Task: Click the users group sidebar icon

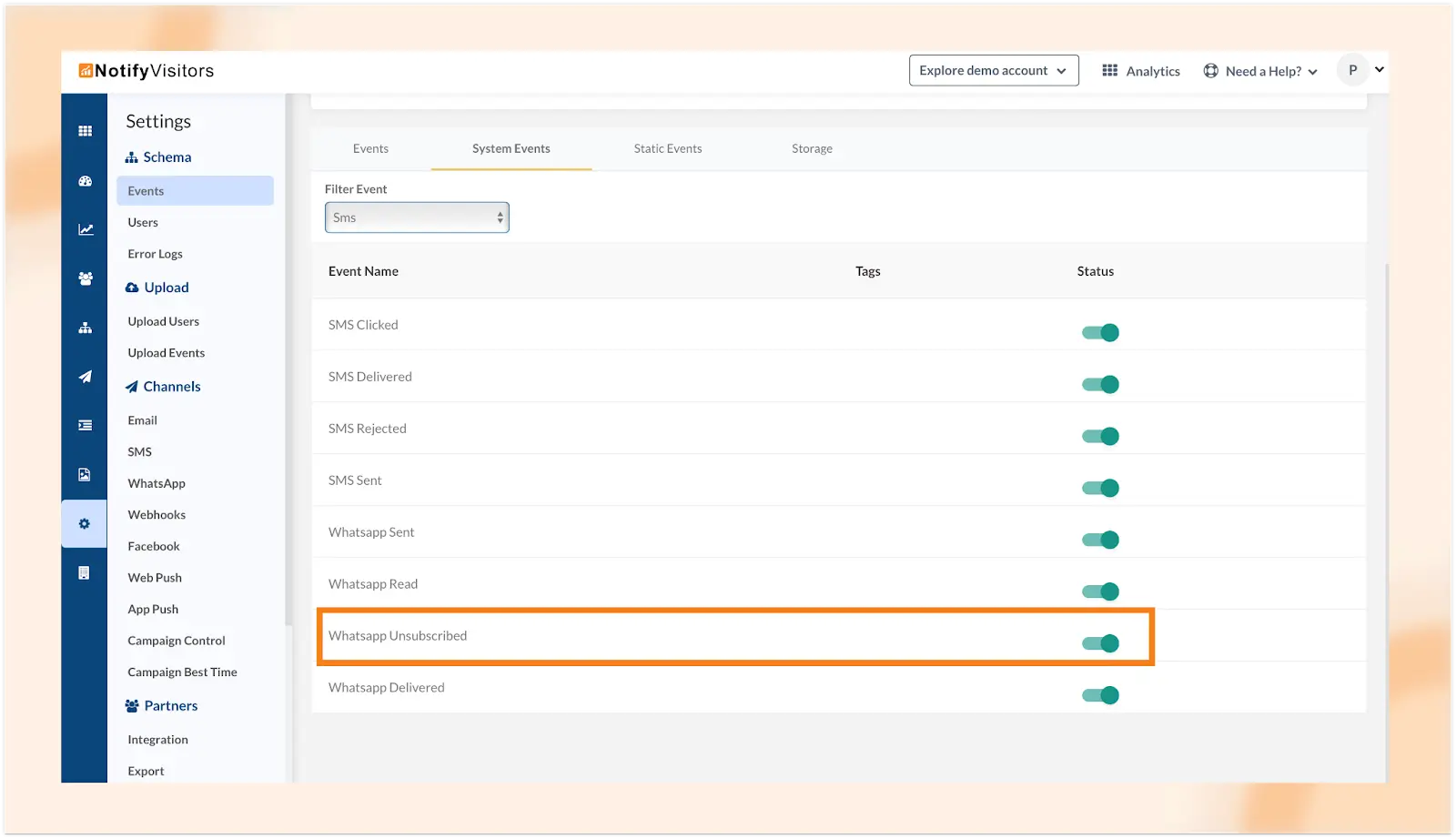Action: pos(85,278)
